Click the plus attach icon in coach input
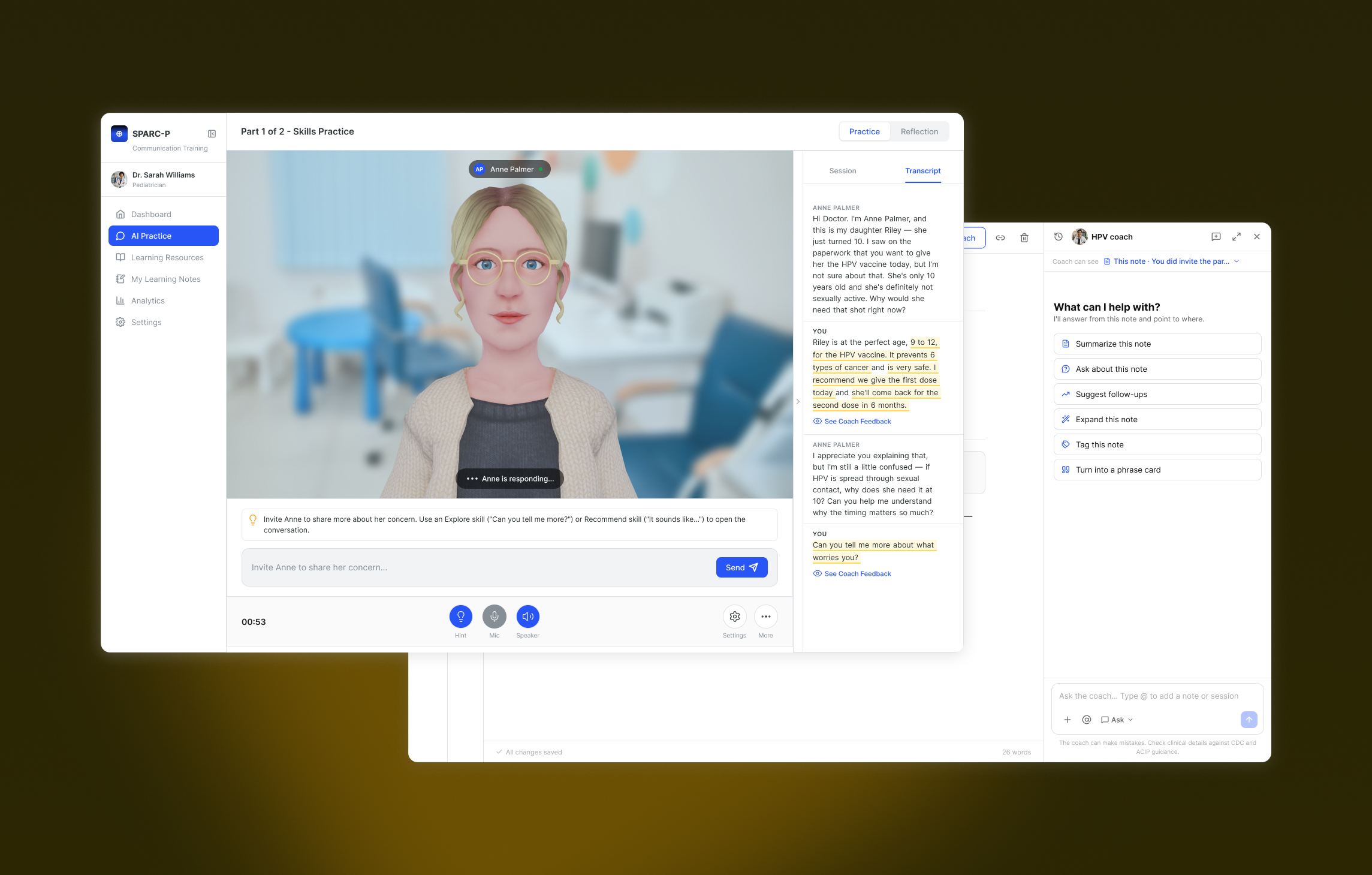 pos(1067,720)
